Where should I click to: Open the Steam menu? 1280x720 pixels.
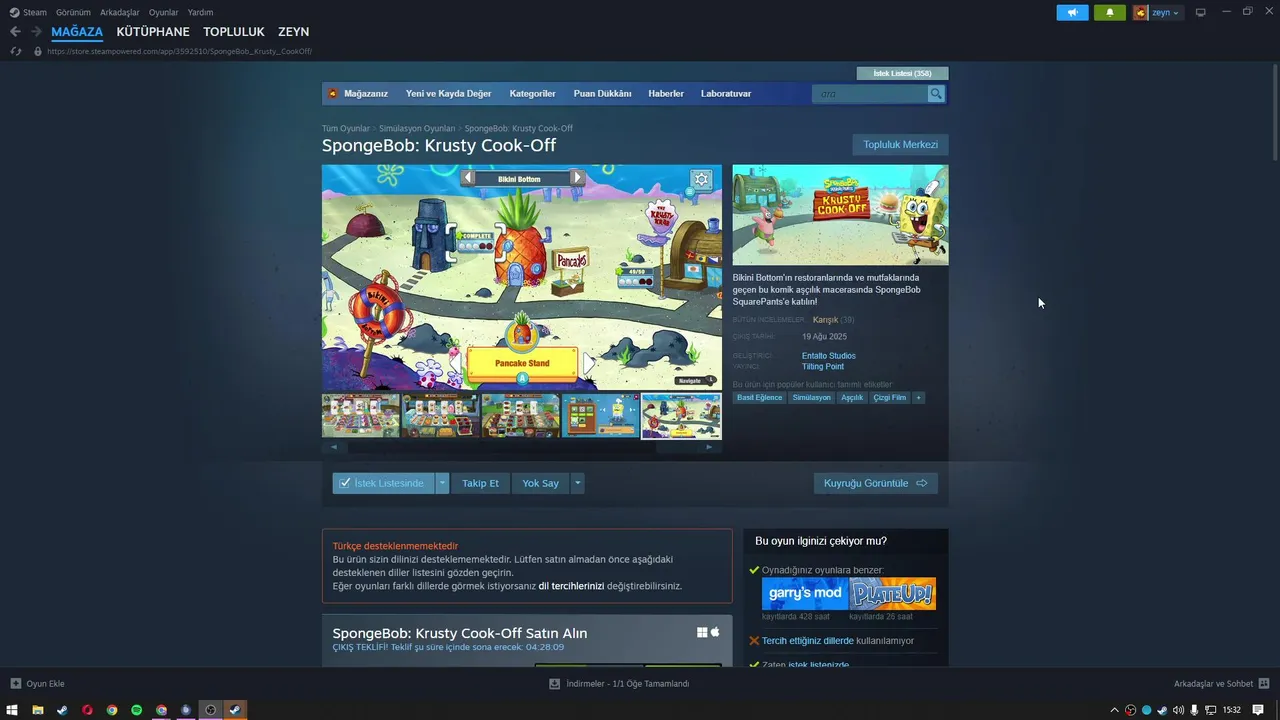[x=35, y=12]
